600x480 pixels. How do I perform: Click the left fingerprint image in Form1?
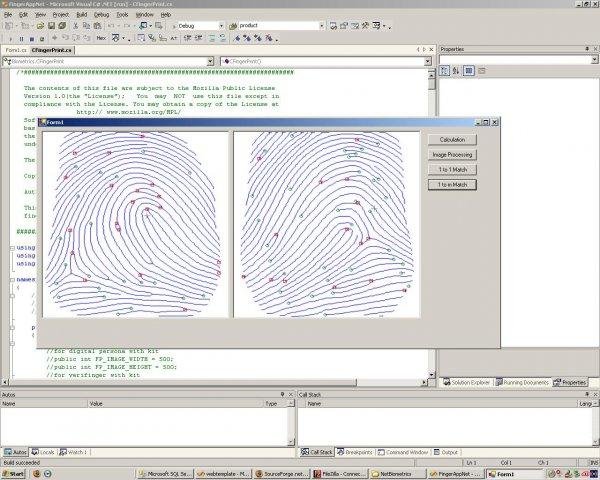[x=135, y=224]
